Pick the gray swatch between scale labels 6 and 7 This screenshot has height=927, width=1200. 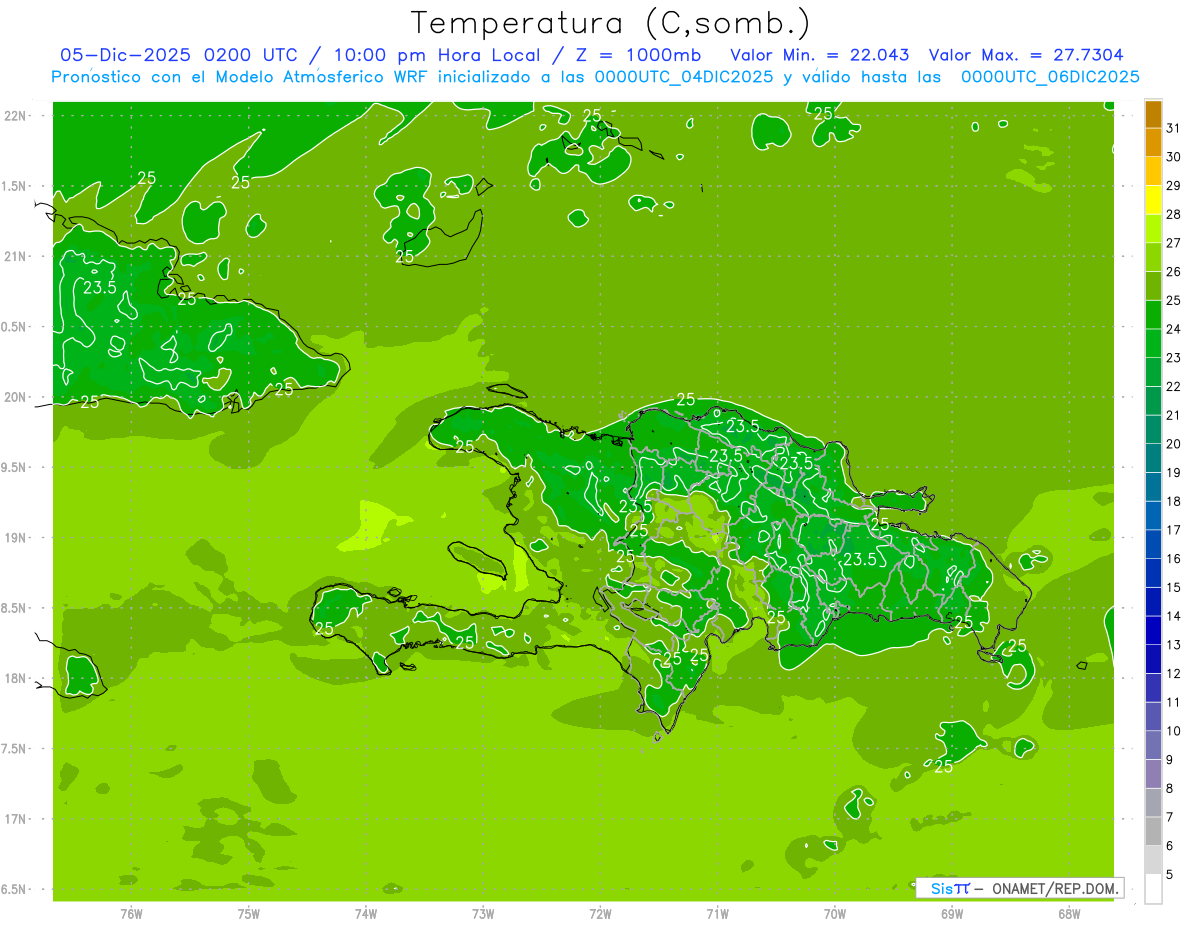point(1153,831)
